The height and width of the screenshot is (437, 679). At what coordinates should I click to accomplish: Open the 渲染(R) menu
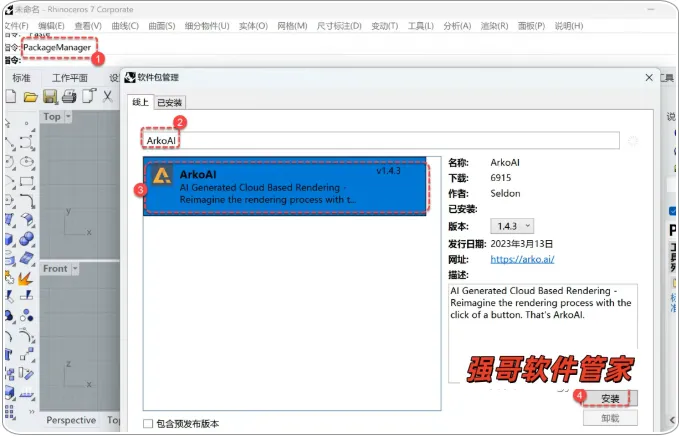coord(494,26)
